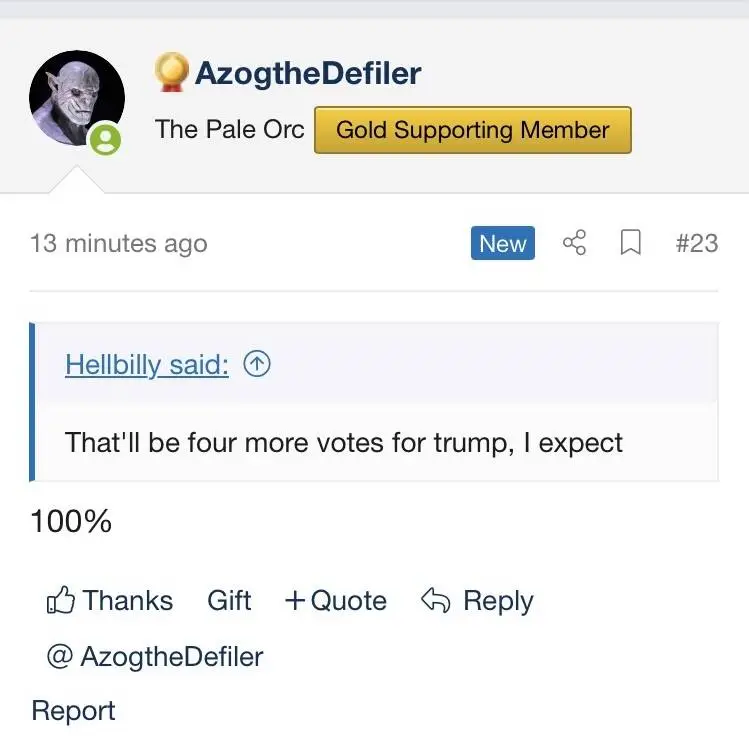
Task: Click the Gold Supporting Member badge
Action: [472, 130]
